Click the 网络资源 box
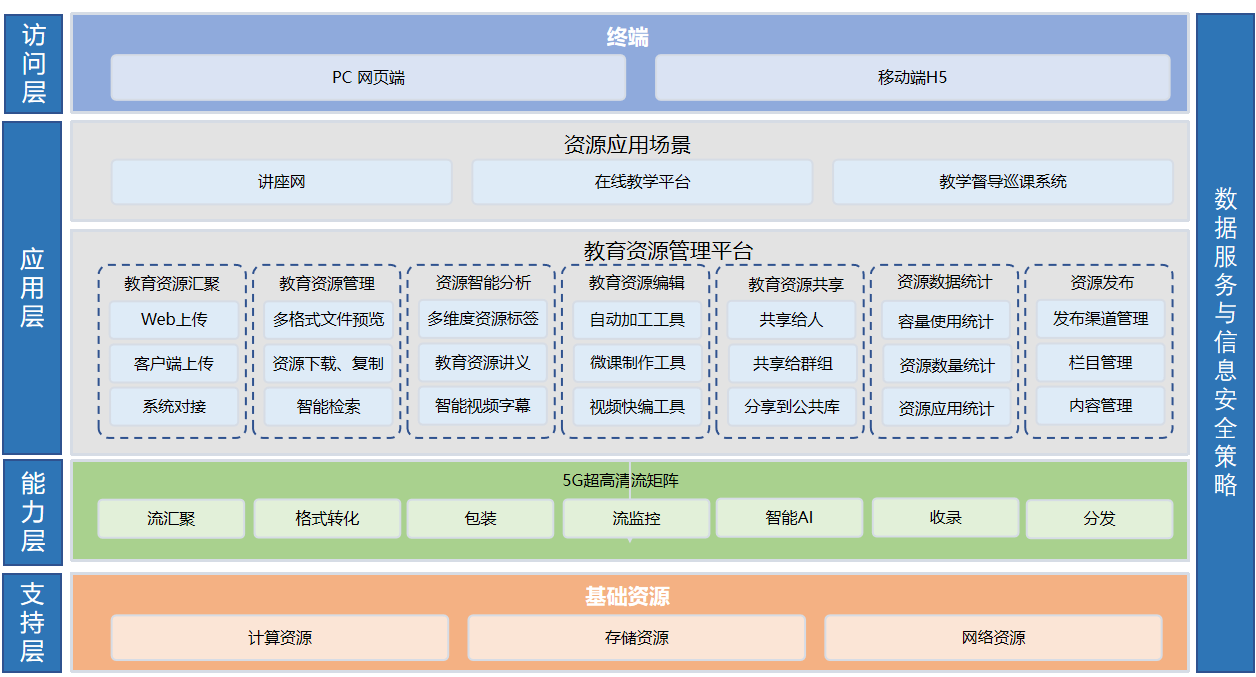Screen dimensions: 1256x677 (993, 638)
